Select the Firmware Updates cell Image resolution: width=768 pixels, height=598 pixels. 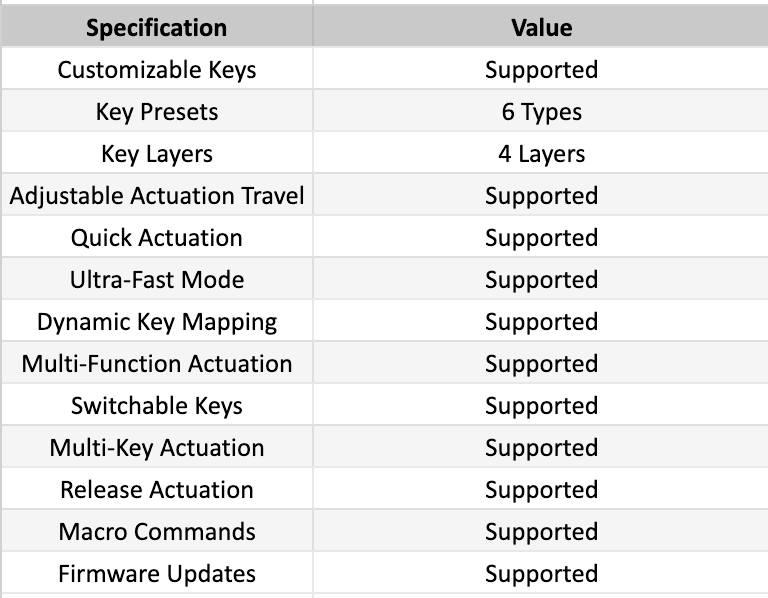(x=156, y=574)
